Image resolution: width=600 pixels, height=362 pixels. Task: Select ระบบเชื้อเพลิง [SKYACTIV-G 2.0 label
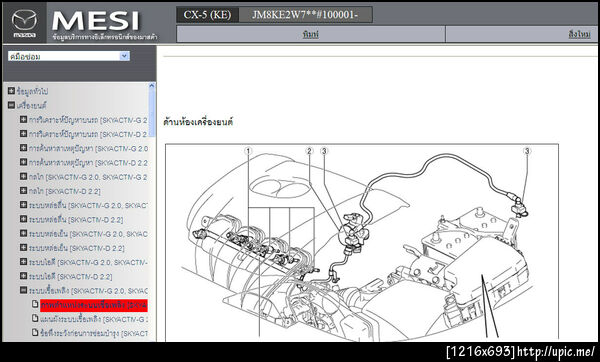click(x=88, y=291)
